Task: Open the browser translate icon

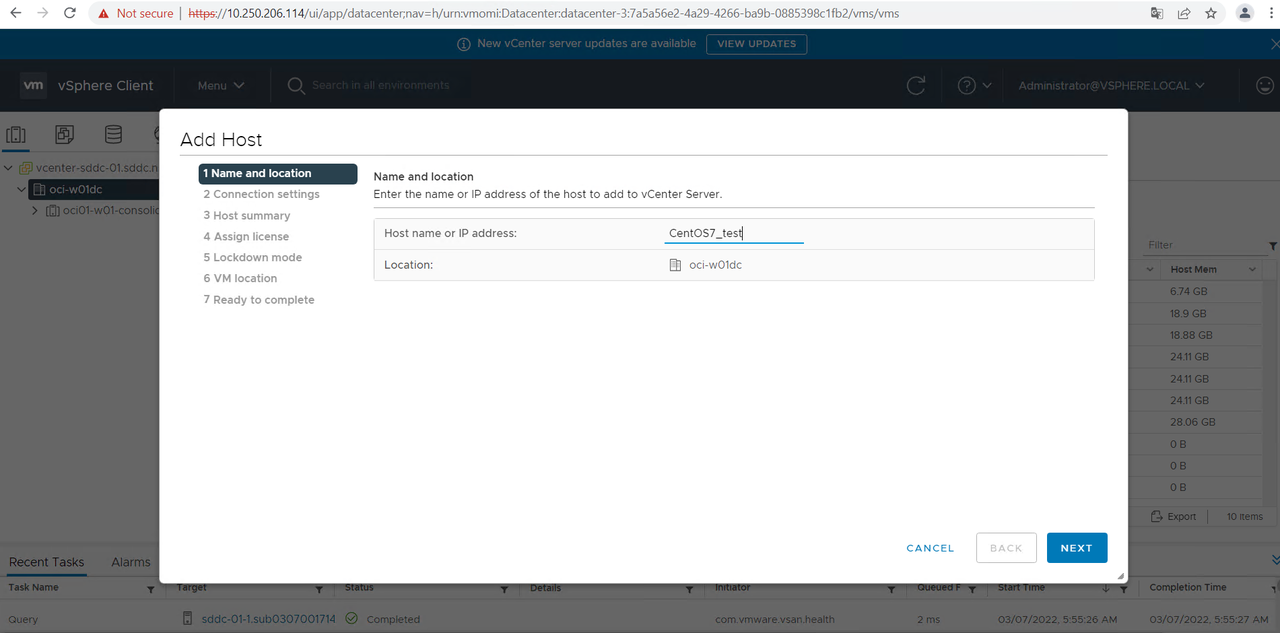Action: pos(1157,13)
